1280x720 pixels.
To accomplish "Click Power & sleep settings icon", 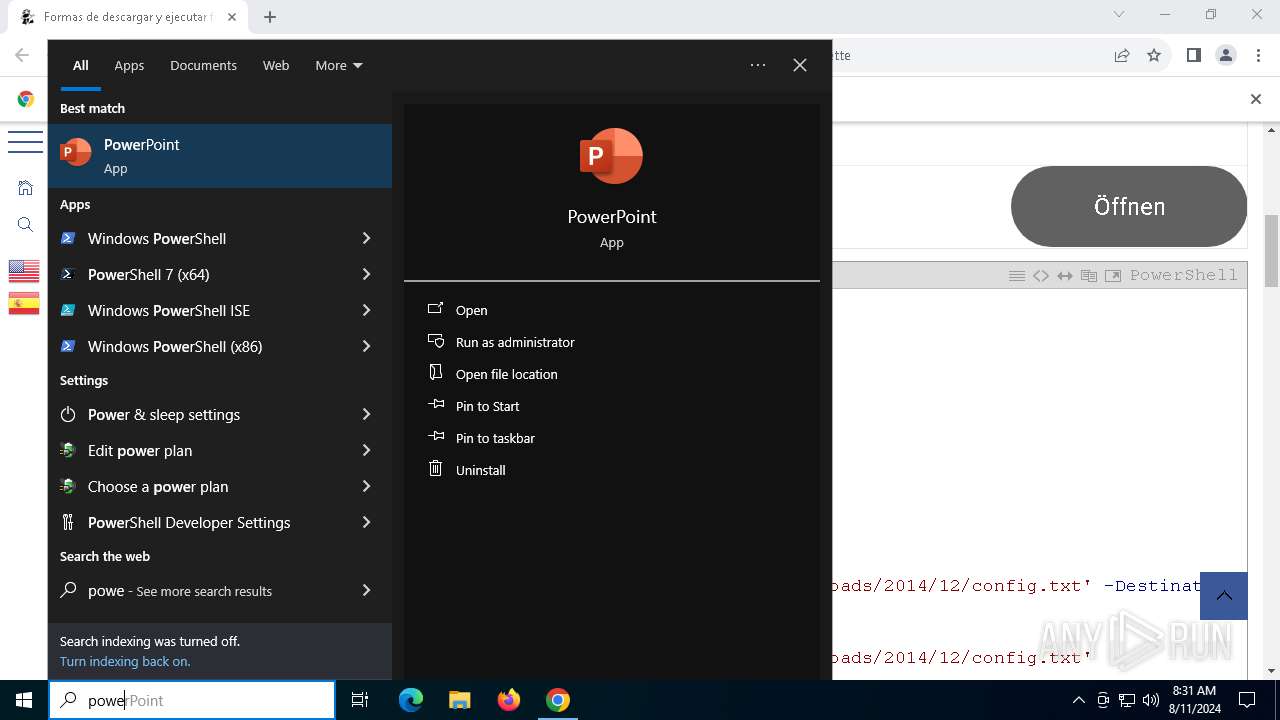I will 68,414.
